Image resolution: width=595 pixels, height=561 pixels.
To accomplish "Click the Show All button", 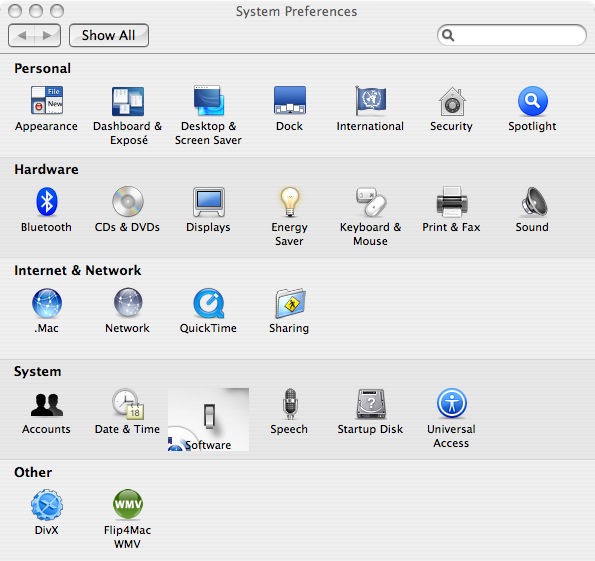I will [109, 35].
